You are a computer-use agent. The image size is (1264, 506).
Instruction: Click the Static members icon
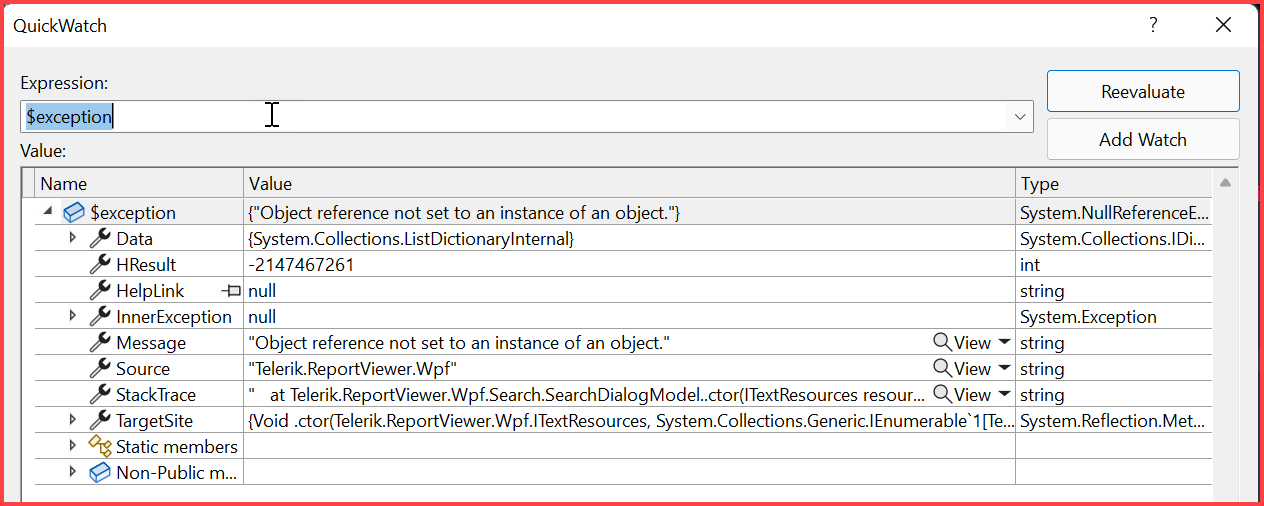[100, 447]
